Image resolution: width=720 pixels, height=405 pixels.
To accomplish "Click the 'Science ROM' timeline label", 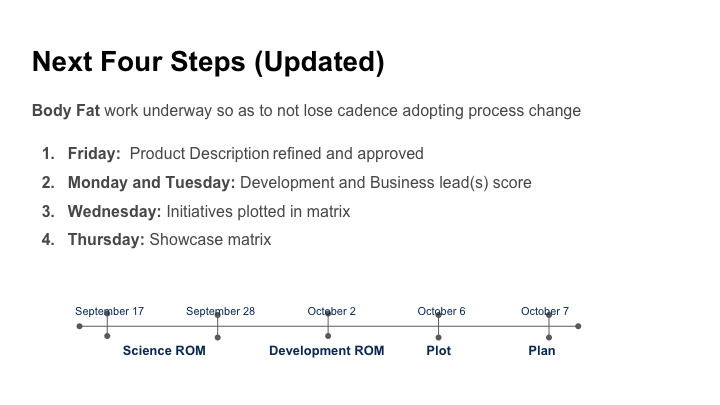I will click(164, 351).
